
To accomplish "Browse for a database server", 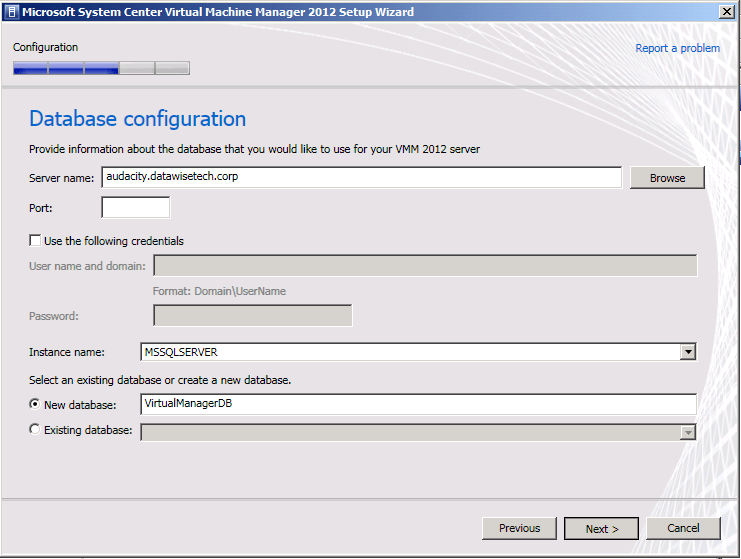I will point(667,178).
